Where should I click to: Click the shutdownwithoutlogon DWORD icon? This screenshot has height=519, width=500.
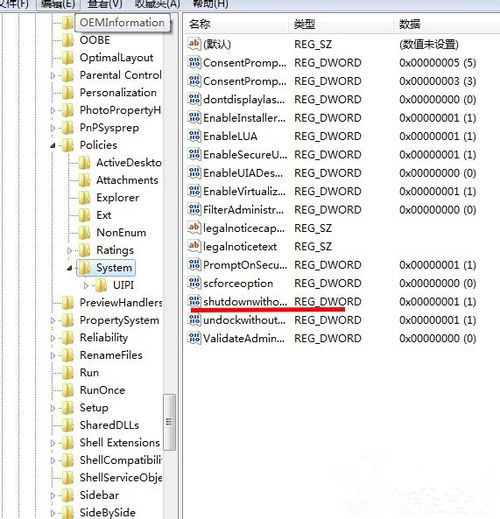pyautogui.click(x=194, y=301)
